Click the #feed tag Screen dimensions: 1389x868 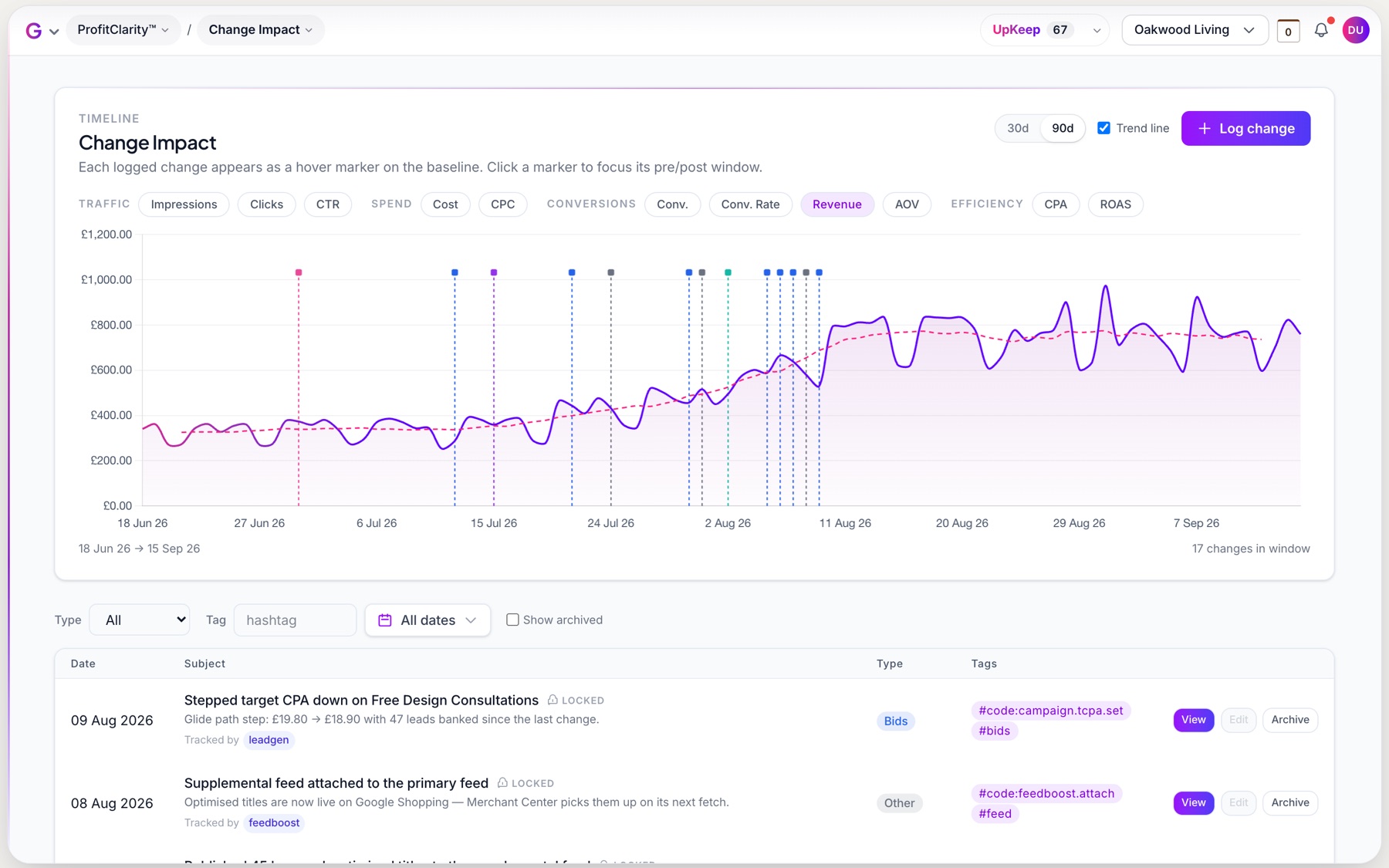tap(995, 813)
